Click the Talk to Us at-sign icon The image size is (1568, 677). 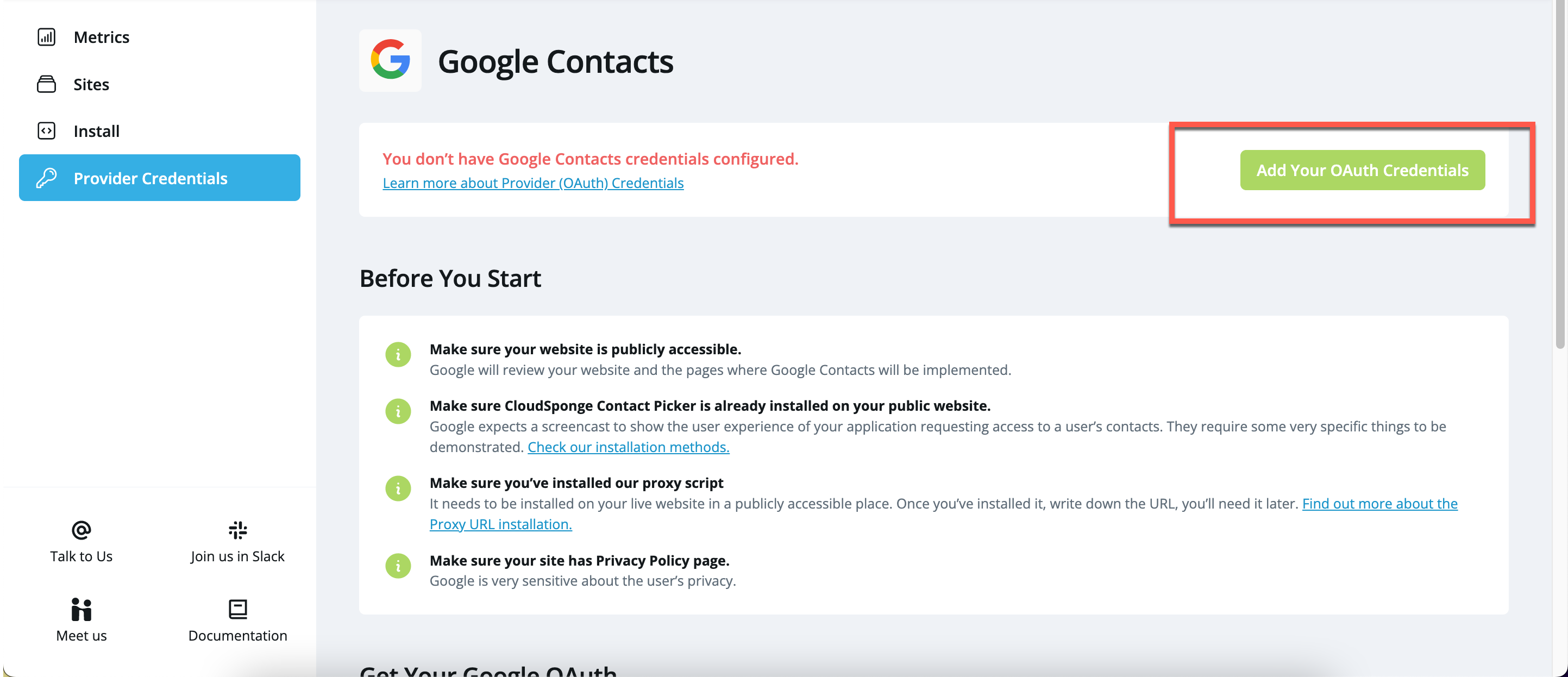click(81, 530)
